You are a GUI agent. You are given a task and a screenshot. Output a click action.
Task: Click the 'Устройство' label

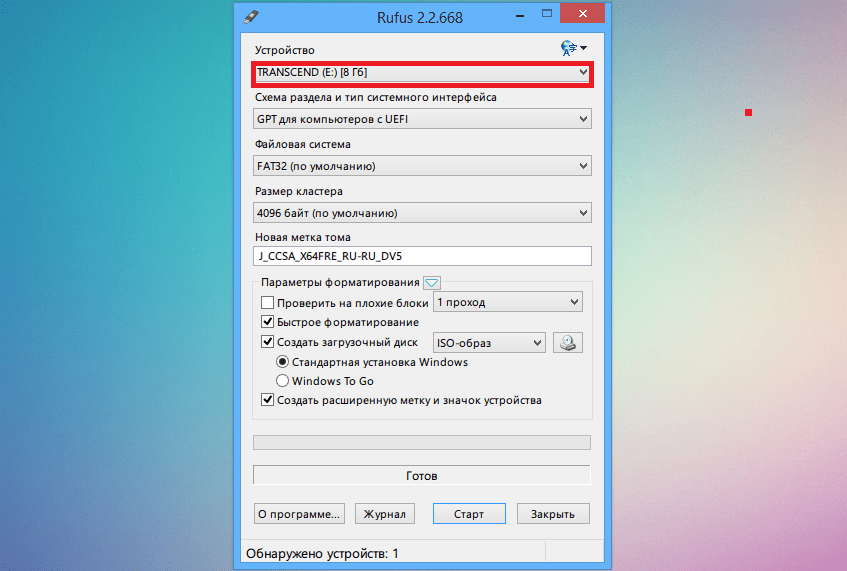tap(285, 50)
